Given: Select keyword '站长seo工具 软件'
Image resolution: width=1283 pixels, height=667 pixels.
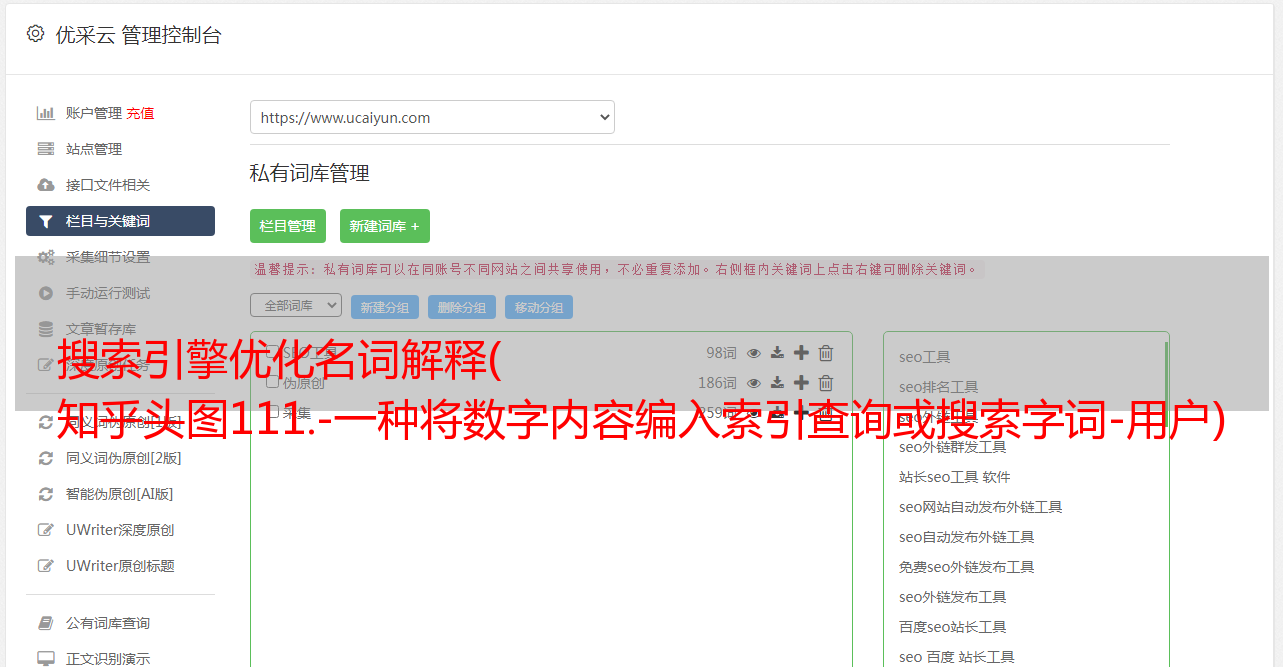Looking at the screenshot, I should 955,477.
